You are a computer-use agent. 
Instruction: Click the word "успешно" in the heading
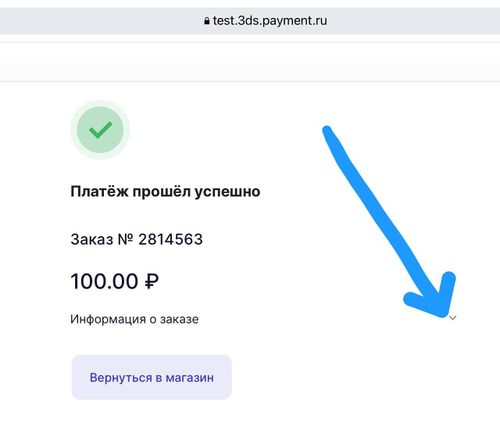[x=227, y=192]
